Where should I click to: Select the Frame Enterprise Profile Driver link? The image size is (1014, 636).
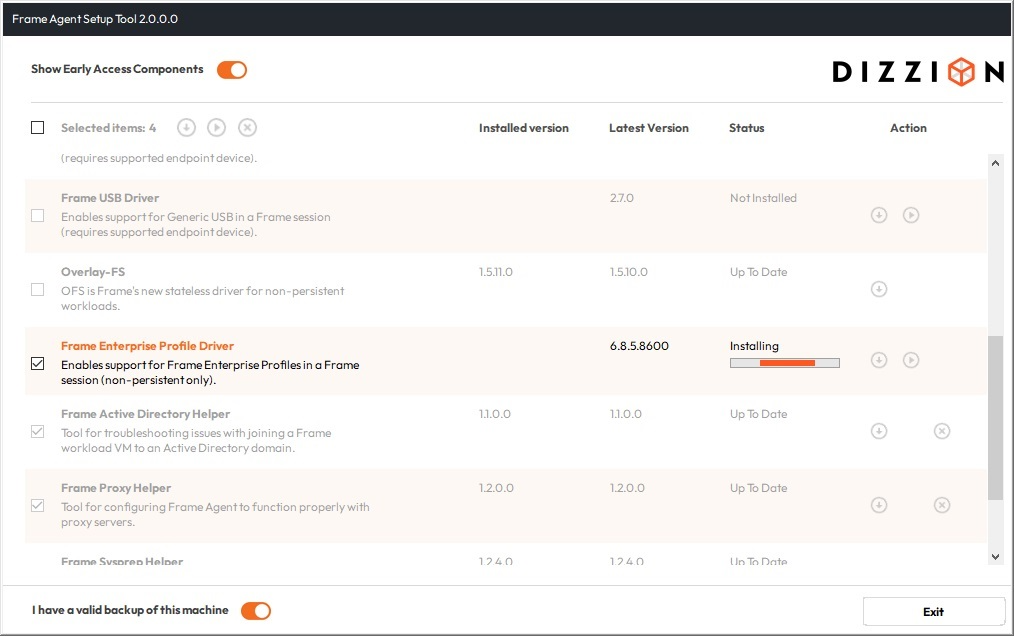147,345
